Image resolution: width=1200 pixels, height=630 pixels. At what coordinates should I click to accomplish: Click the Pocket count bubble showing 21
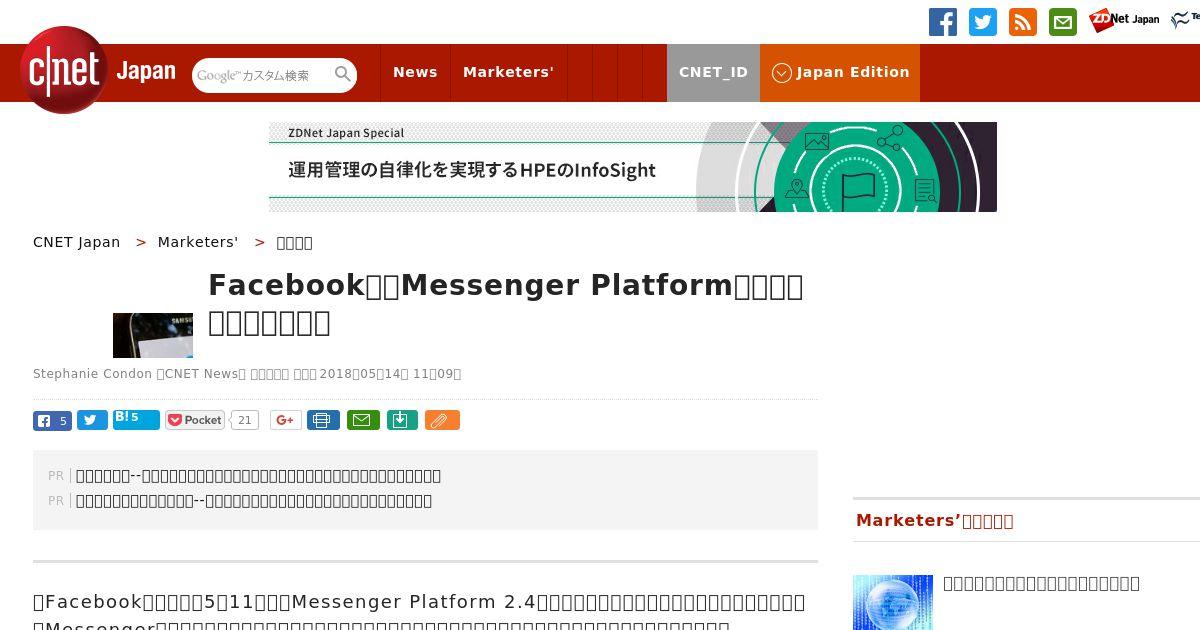point(244,420)
